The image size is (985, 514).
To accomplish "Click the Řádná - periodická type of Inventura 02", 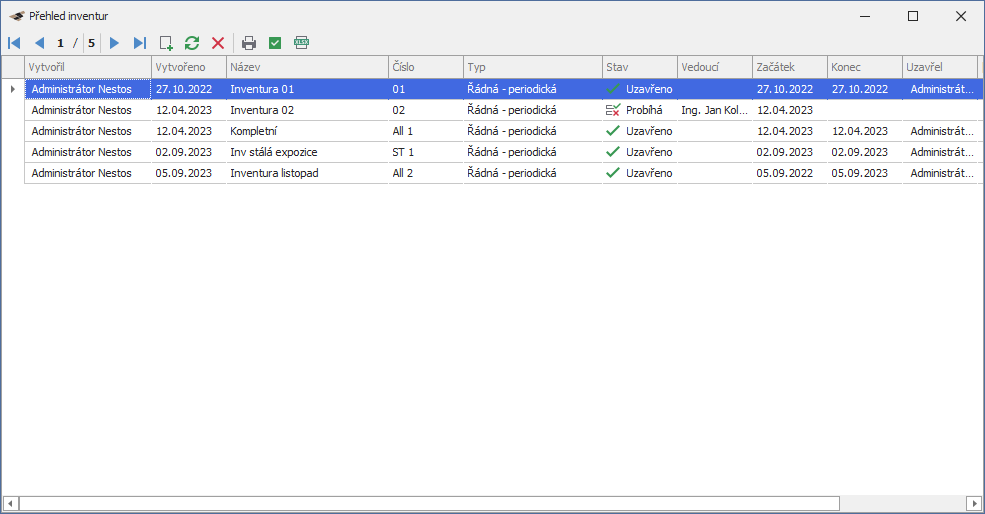I will click(x=533, y=110).
